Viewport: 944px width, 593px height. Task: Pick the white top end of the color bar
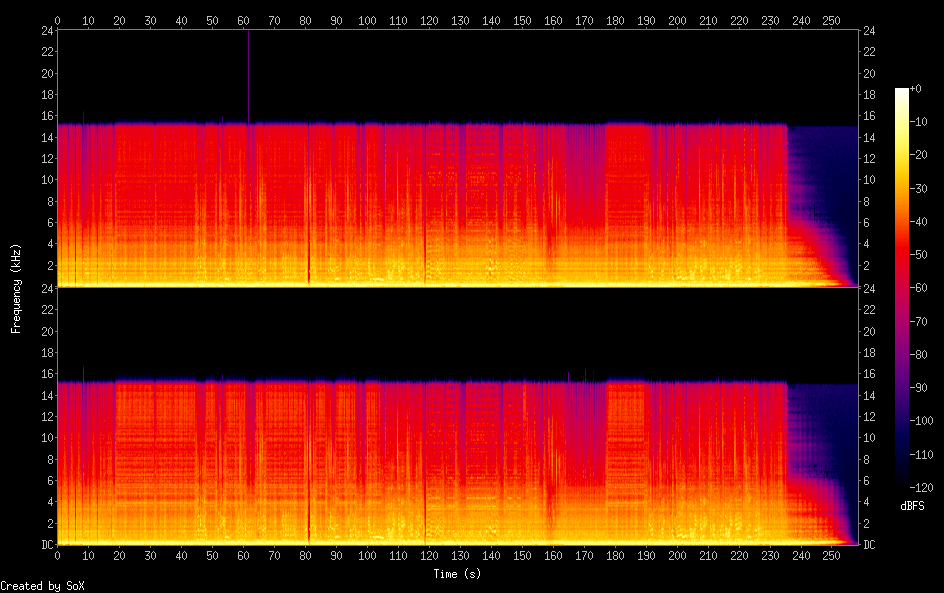[902, 91]
